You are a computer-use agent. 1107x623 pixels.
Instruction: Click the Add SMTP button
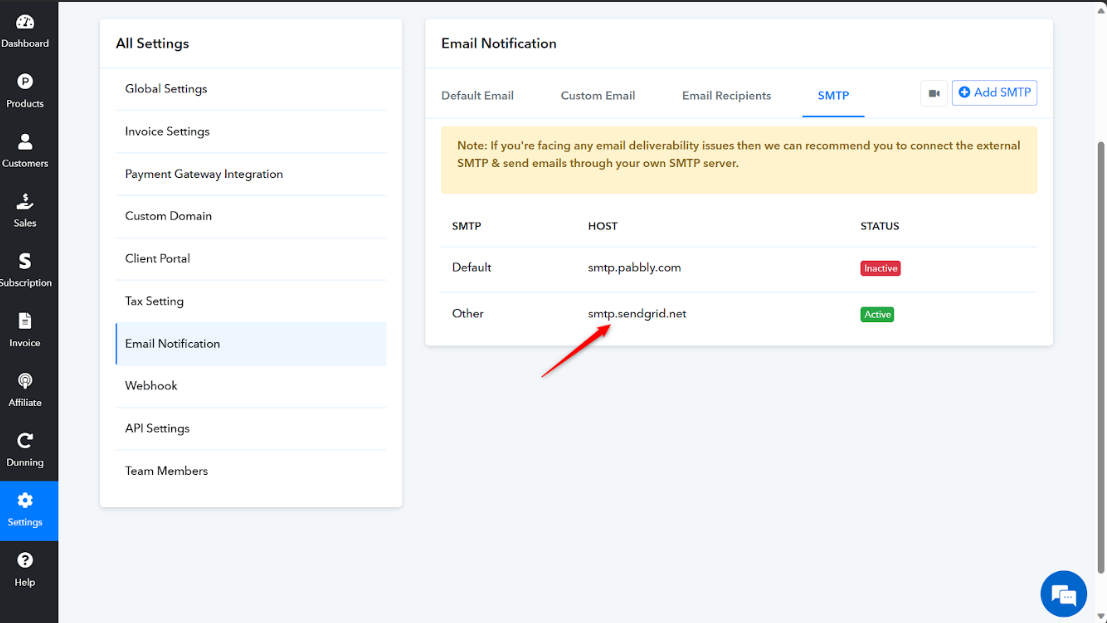coord(994,93)
